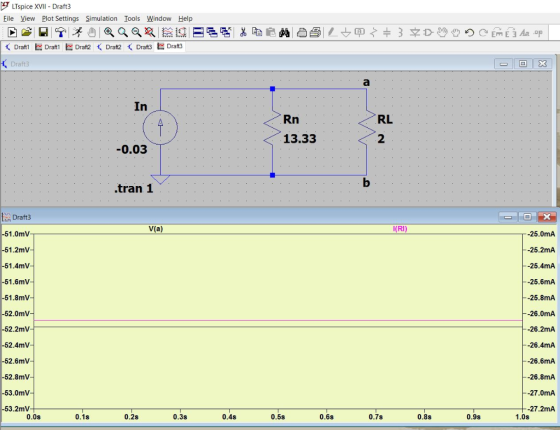The height and width of the screenshot is (430, 560).
Task: Click the Paste clipboard icon
Action: point(271,32)
